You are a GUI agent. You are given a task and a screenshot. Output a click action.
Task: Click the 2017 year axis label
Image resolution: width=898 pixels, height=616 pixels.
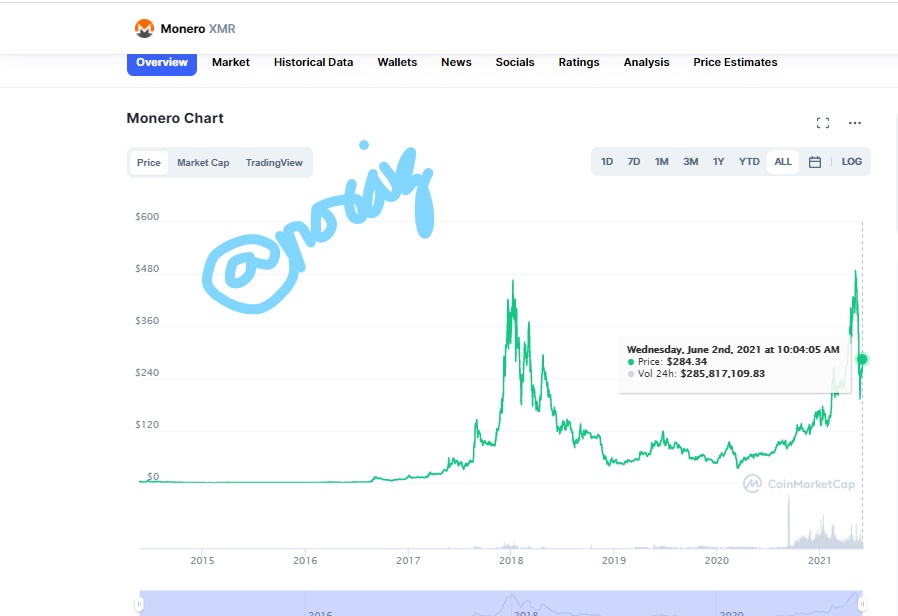click(408, 560)
